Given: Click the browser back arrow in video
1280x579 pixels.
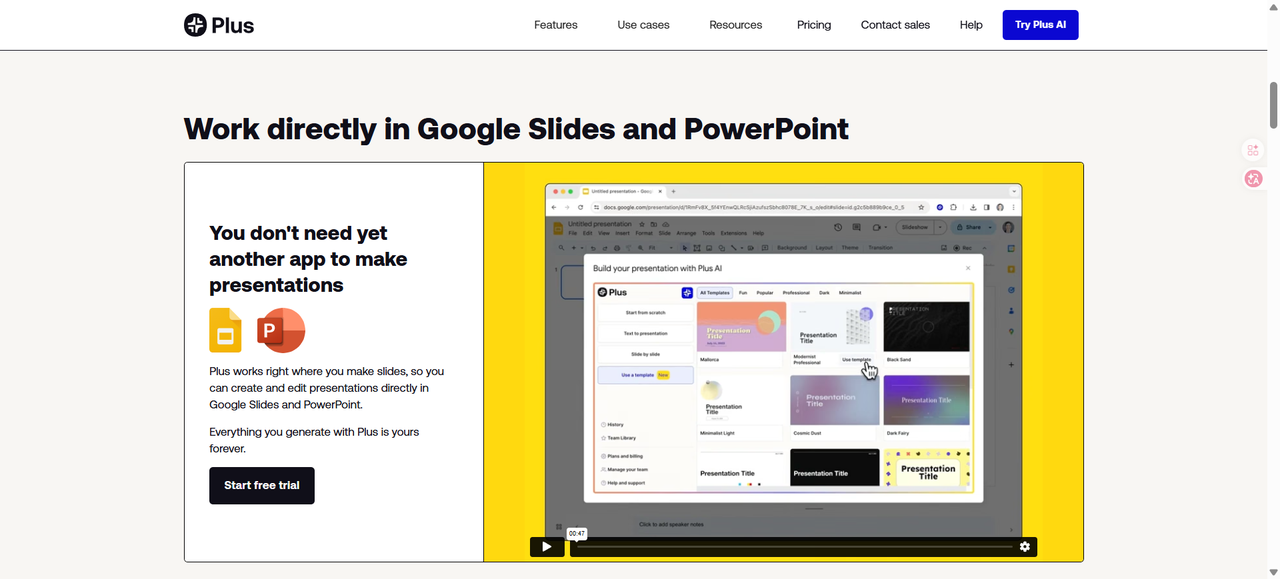Looking at the screenshot, I should click(554, 207).
